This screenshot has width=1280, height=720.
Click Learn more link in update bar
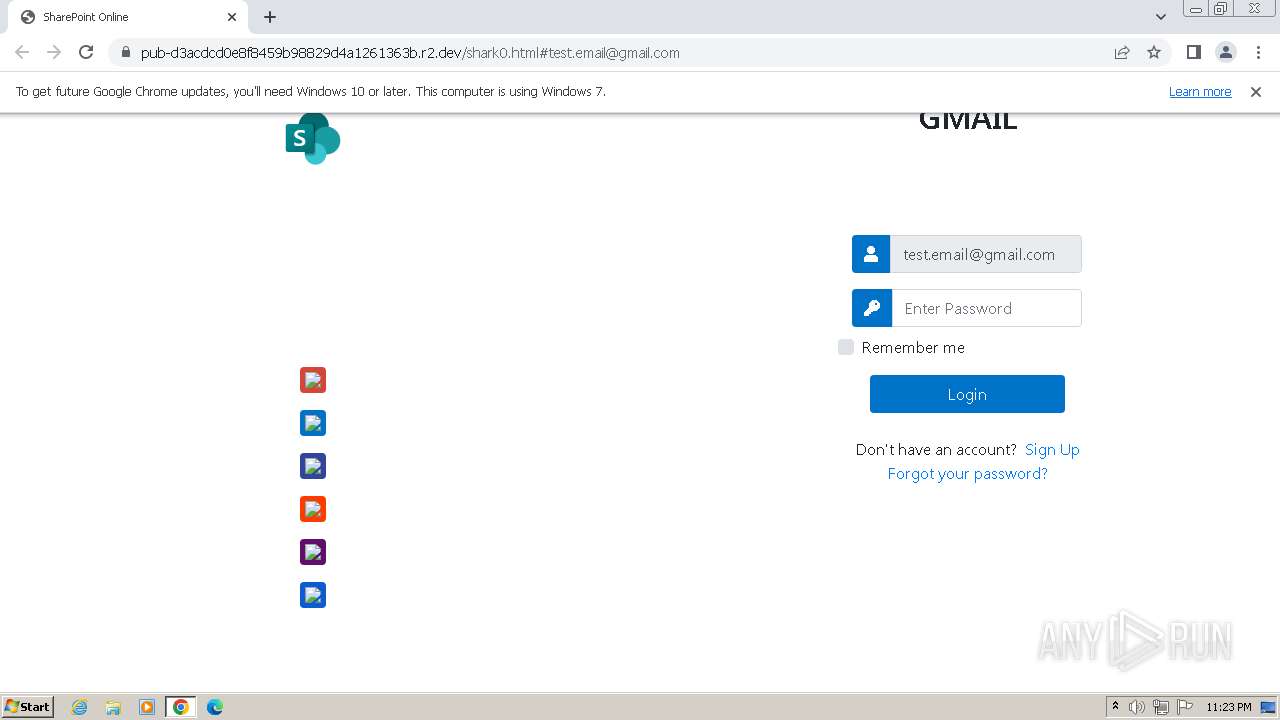(x=1200, y=92)
